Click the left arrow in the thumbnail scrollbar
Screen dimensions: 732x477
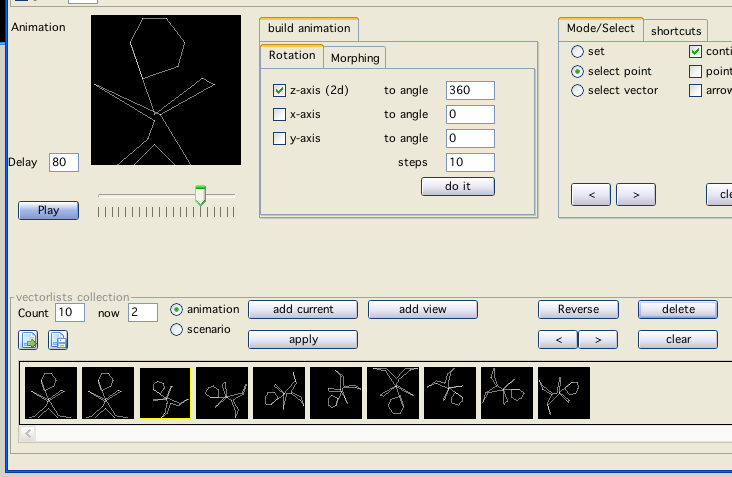click(28, 434)
